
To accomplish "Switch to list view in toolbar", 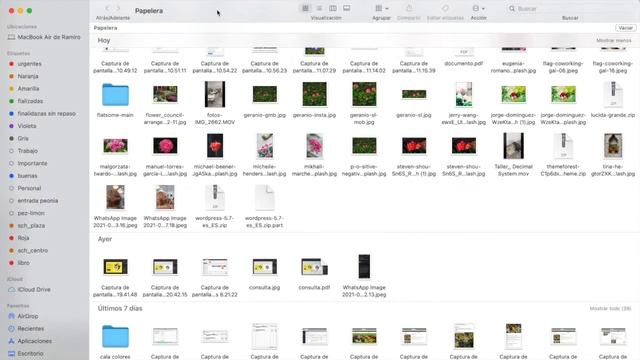I will 319,8.
